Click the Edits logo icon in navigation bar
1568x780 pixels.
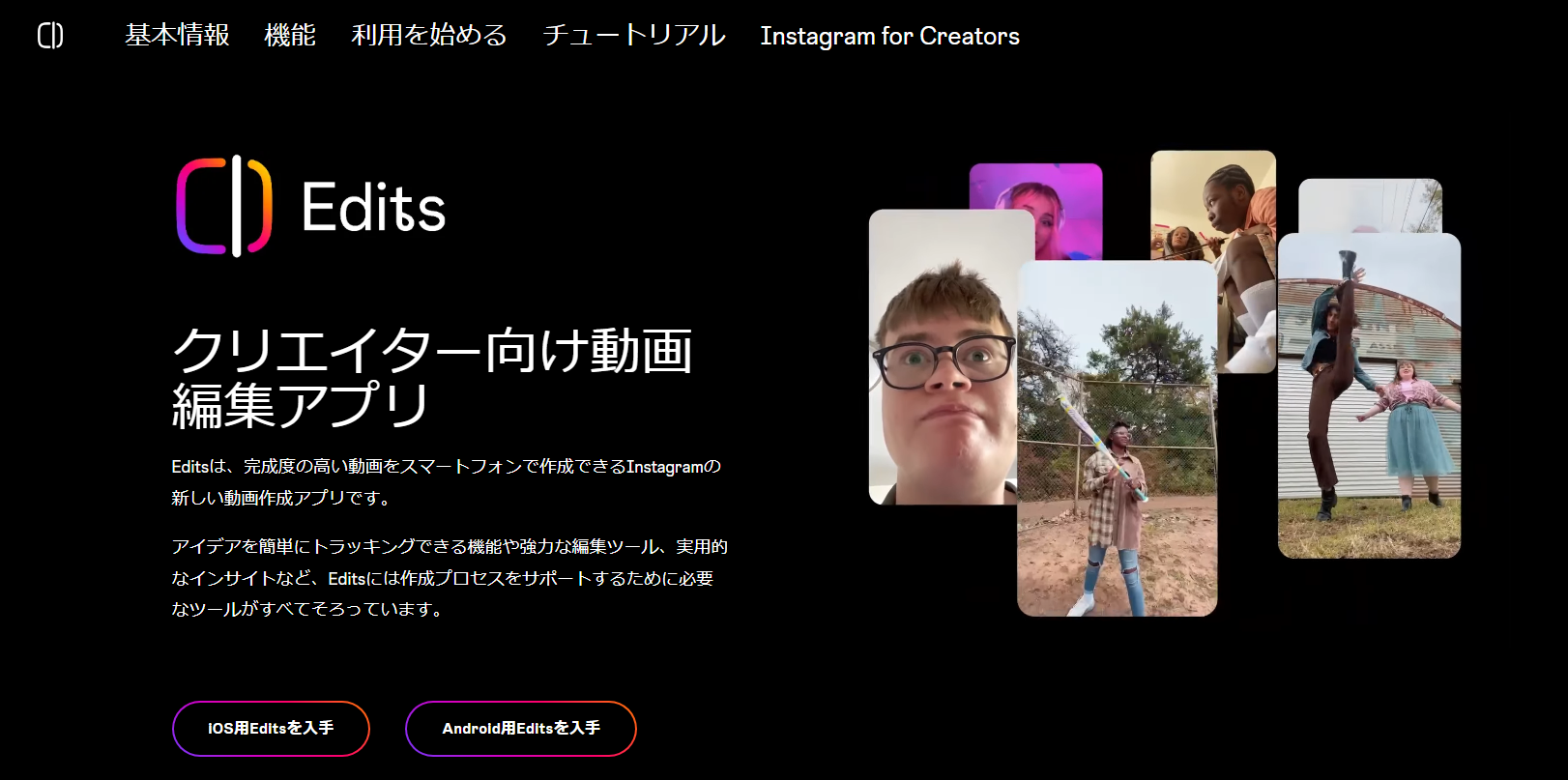point(50,36)
